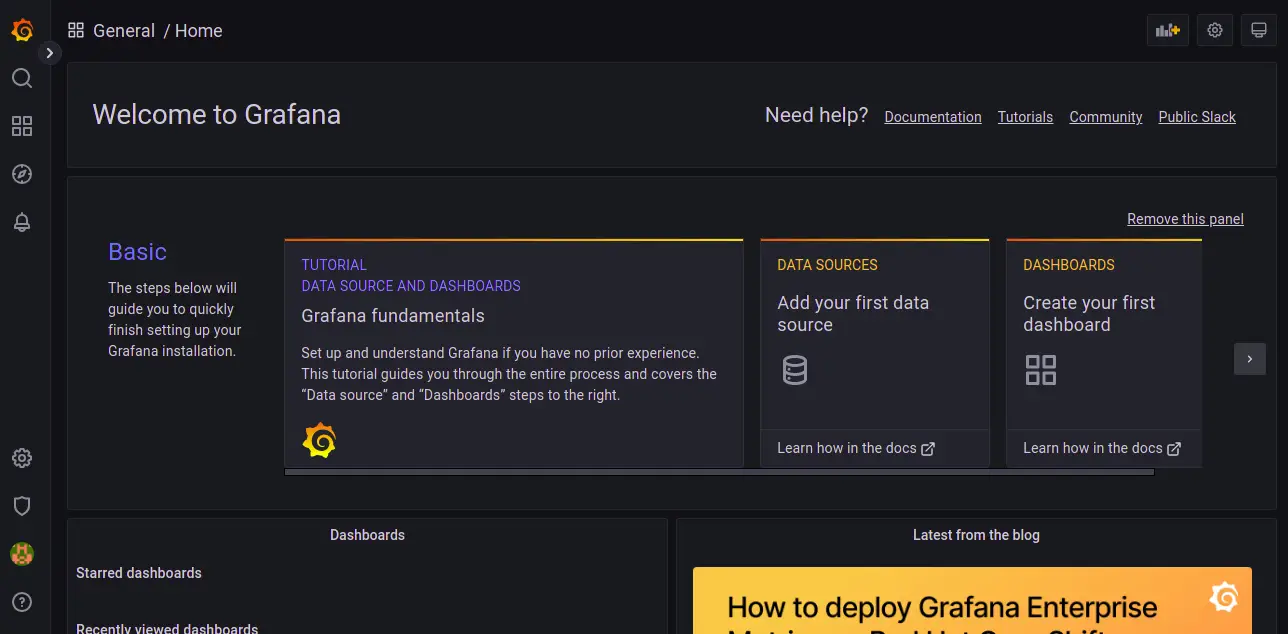Click Latest from the blog panel title
The width and height of the screenshot is (1288, 634).
pos(976,535)
